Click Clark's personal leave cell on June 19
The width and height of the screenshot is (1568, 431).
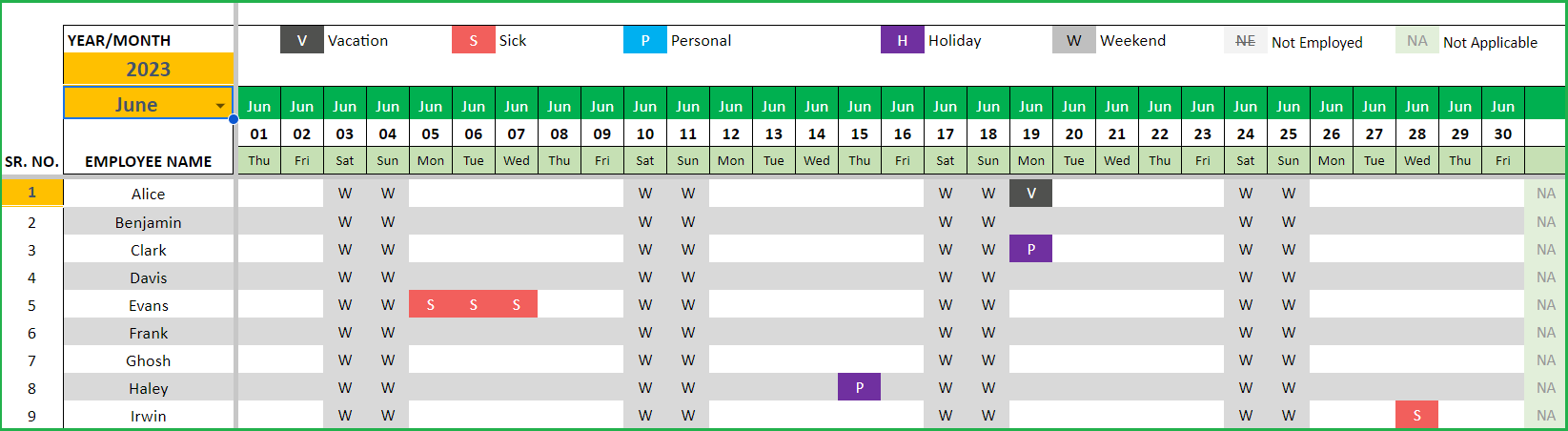tap(1031, 249)
